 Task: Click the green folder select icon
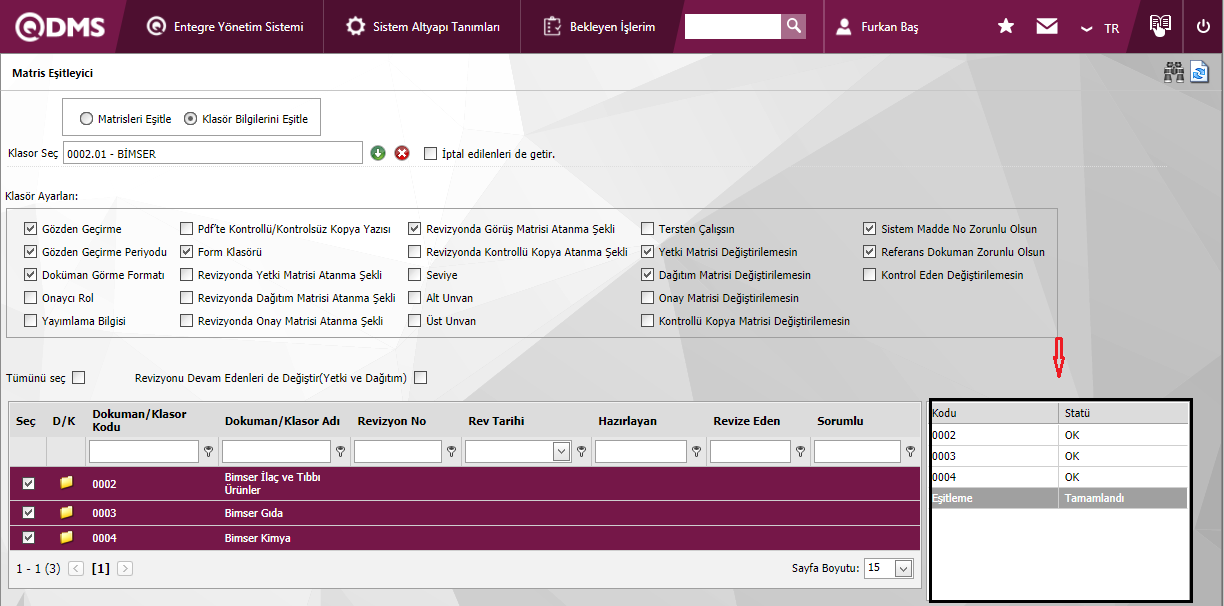[x=378, y=153]
